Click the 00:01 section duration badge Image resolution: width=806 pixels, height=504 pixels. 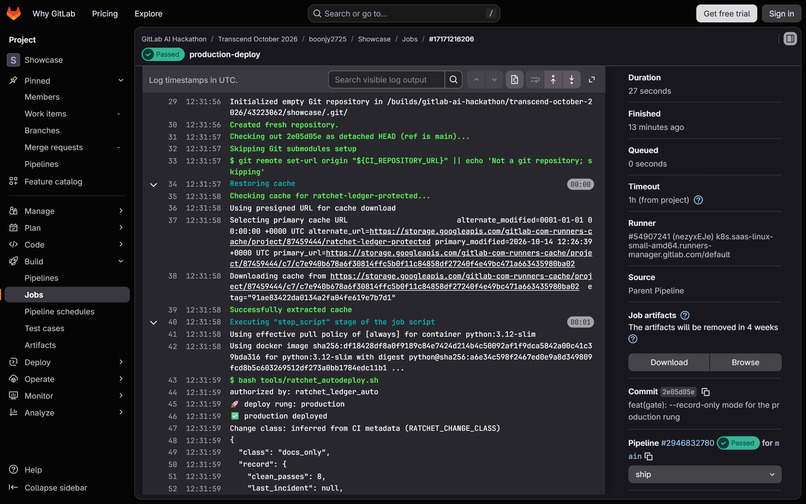(x=580, y=322)
